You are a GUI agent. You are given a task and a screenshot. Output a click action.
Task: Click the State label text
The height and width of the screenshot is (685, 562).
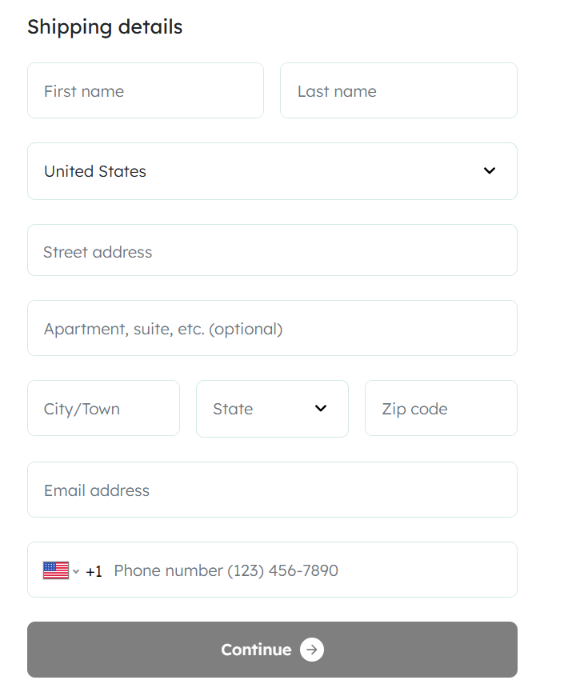click(x=233, y=409)
